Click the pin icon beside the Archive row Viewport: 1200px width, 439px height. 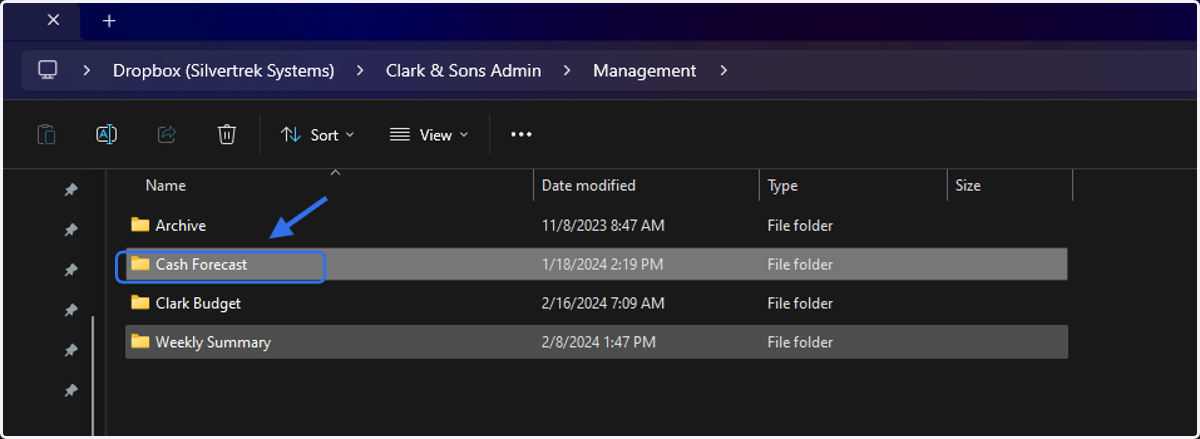71,230
